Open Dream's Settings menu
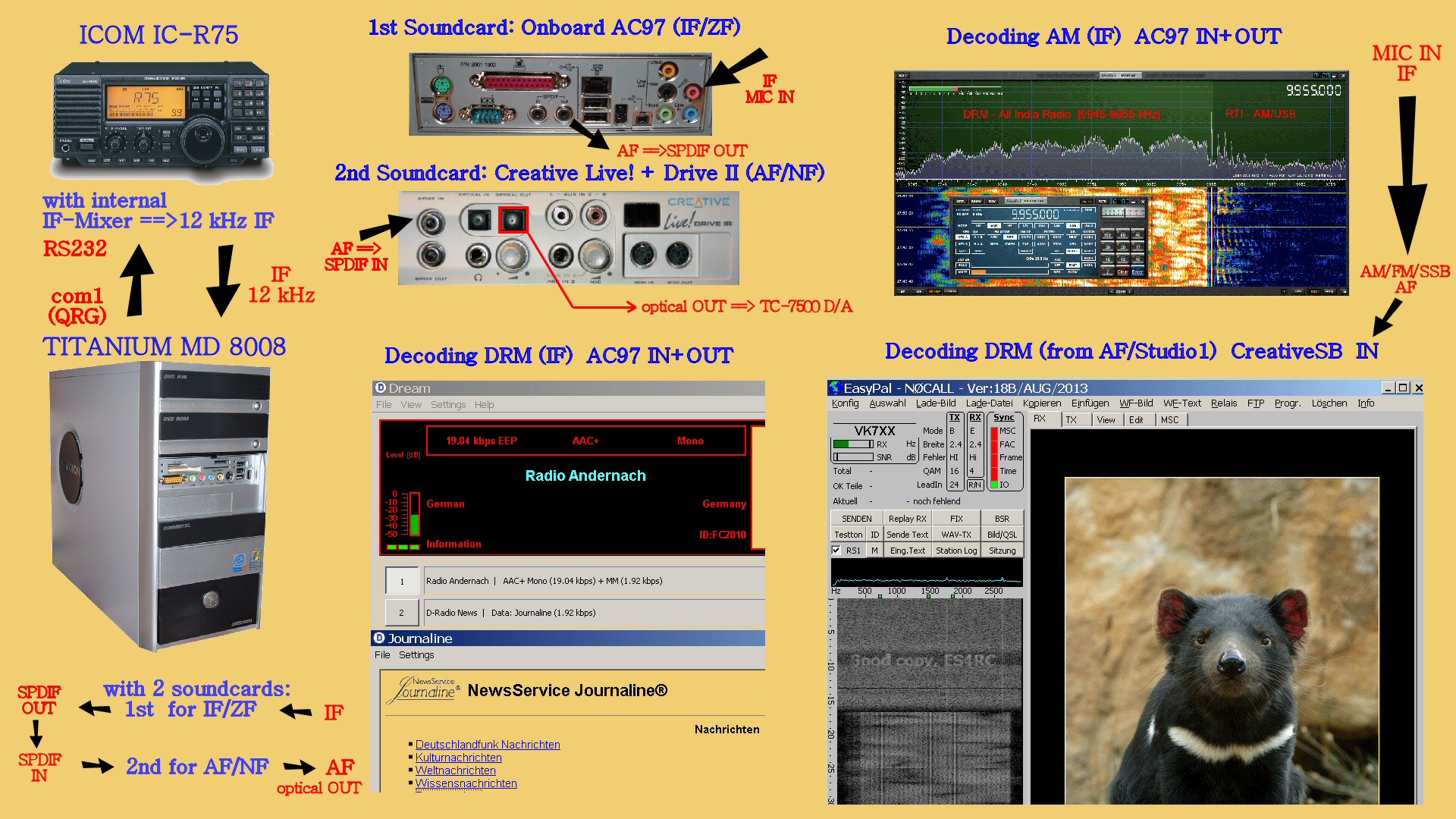Screen dimensions: 1456x819 447,405
